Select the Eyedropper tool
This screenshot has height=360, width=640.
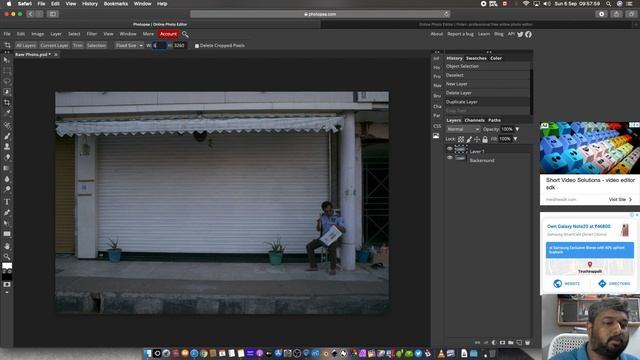tap(7, 113)
